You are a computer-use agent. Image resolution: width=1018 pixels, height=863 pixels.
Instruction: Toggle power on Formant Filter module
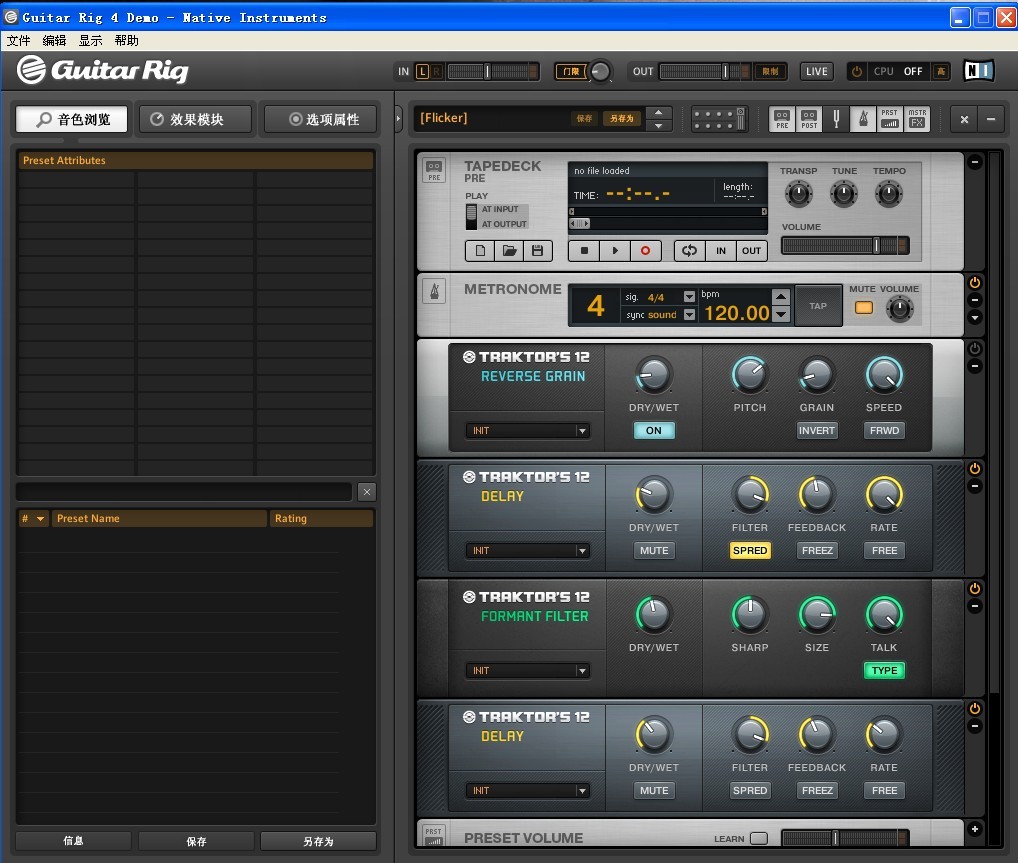(975, 589)
